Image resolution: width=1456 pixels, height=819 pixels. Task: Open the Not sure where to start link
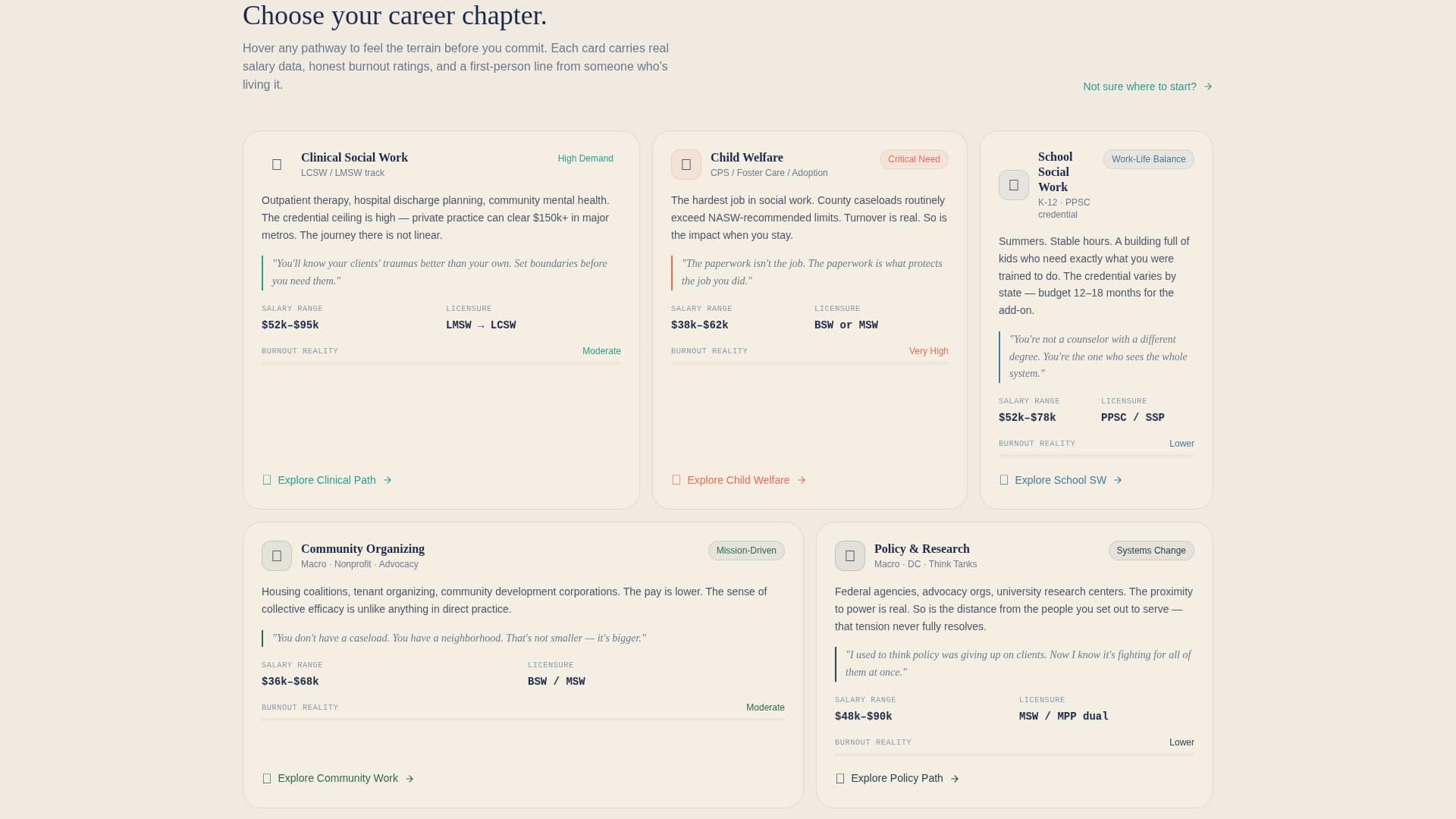tap(1140, 86)
